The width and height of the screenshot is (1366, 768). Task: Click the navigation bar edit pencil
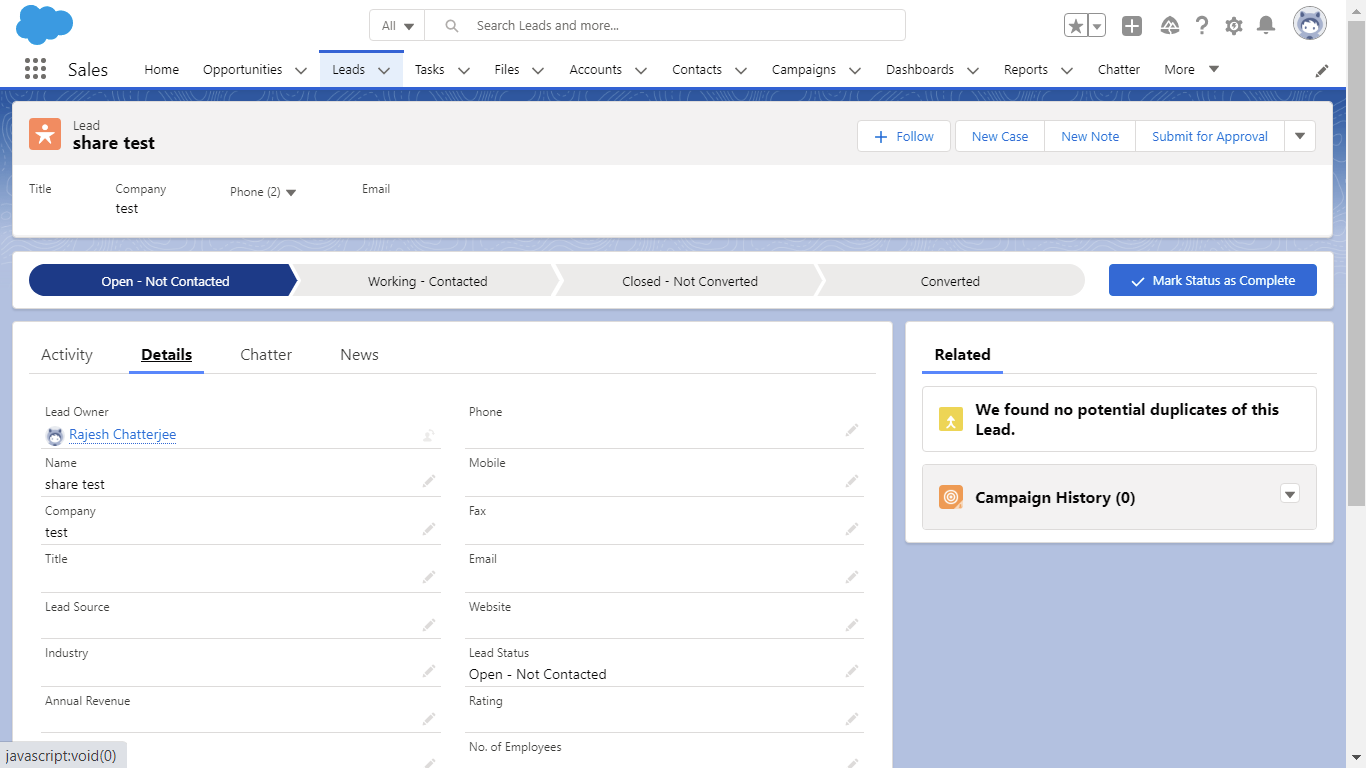tap(1322, 70)
